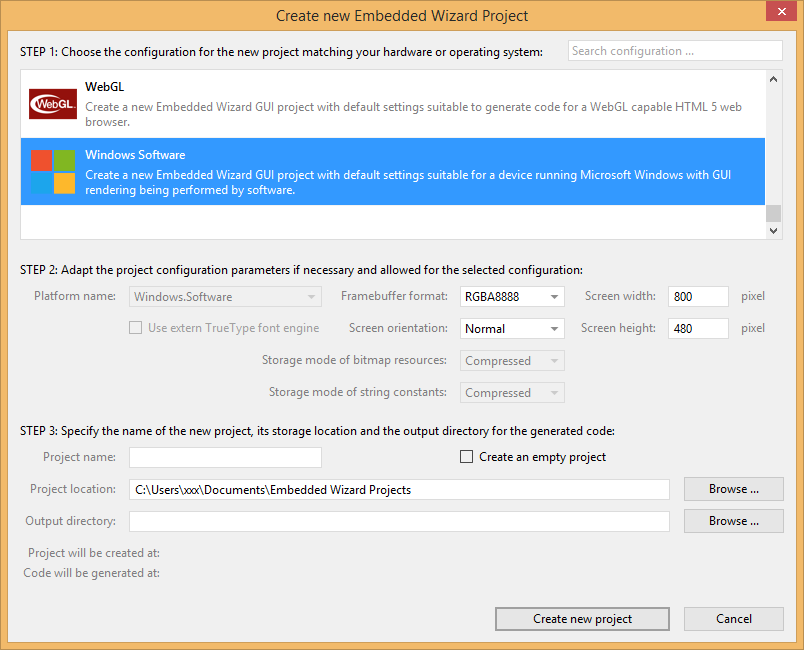Select the WebGL configuration entry

point(400,104)
